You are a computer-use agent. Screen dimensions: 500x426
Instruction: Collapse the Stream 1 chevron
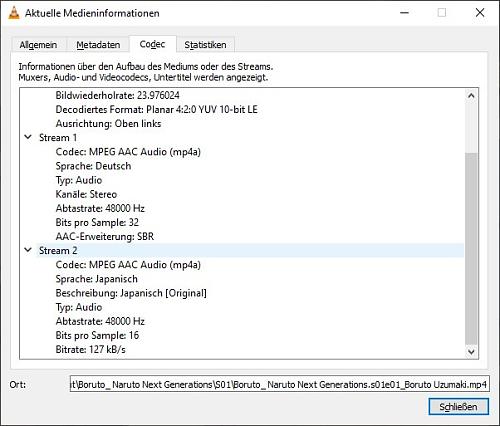point(28,137)
